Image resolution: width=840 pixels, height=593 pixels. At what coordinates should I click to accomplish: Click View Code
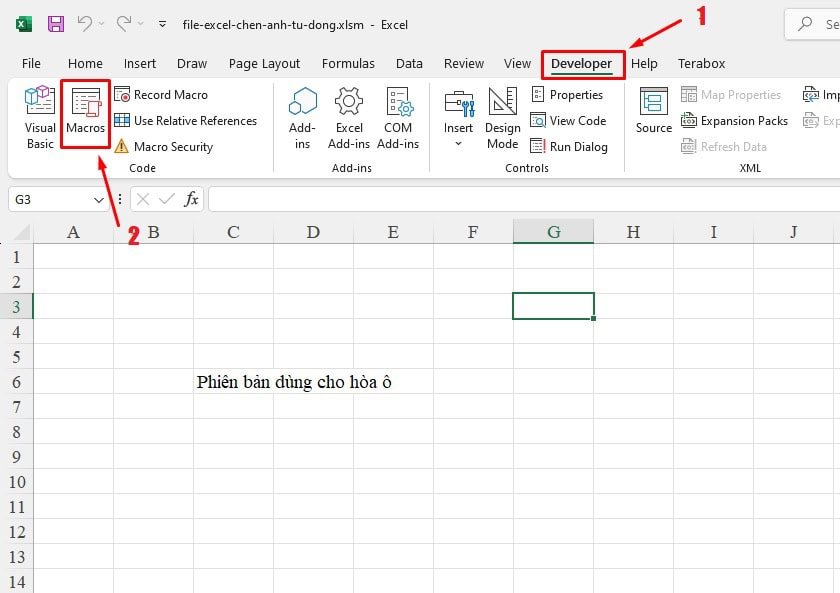click(568, 121)
